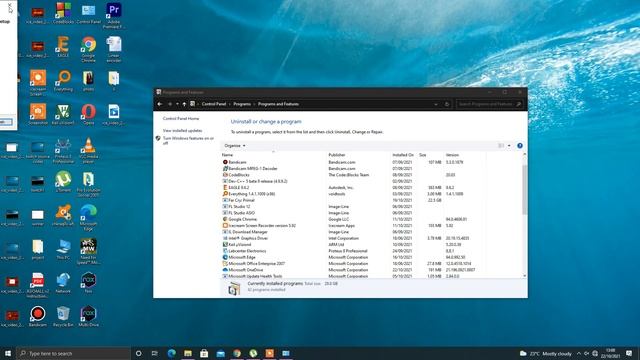Launch the Opera browser desktop shortcut

(x=89, y=114)
